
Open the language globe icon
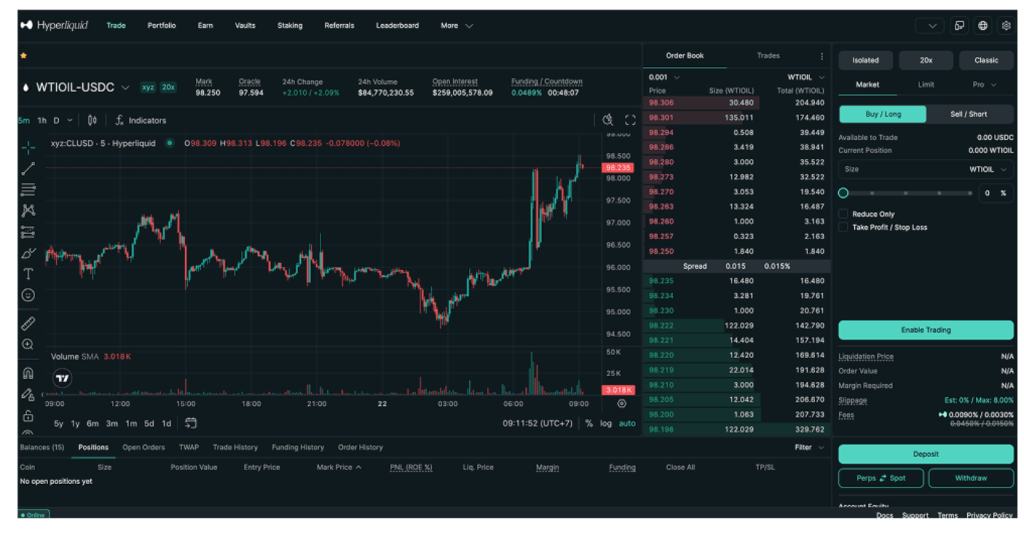983,25
